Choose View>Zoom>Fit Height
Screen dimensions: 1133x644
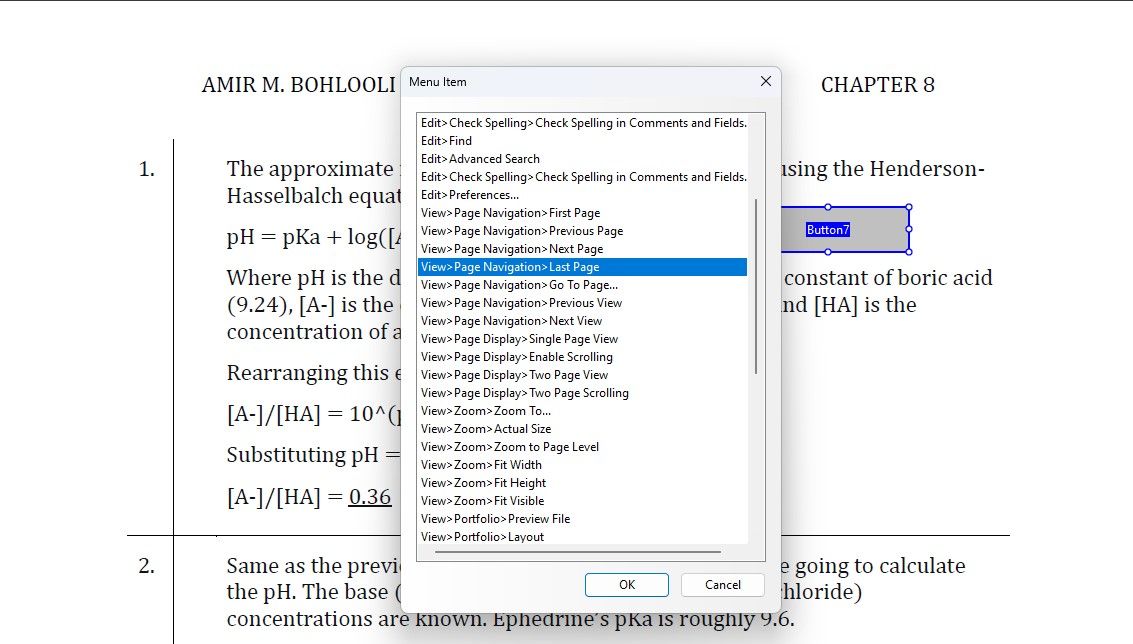click(582, 483)
